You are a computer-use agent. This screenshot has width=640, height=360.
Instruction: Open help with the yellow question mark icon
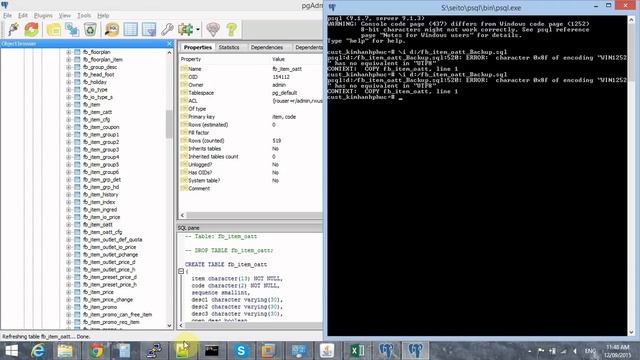pos(231,29)
